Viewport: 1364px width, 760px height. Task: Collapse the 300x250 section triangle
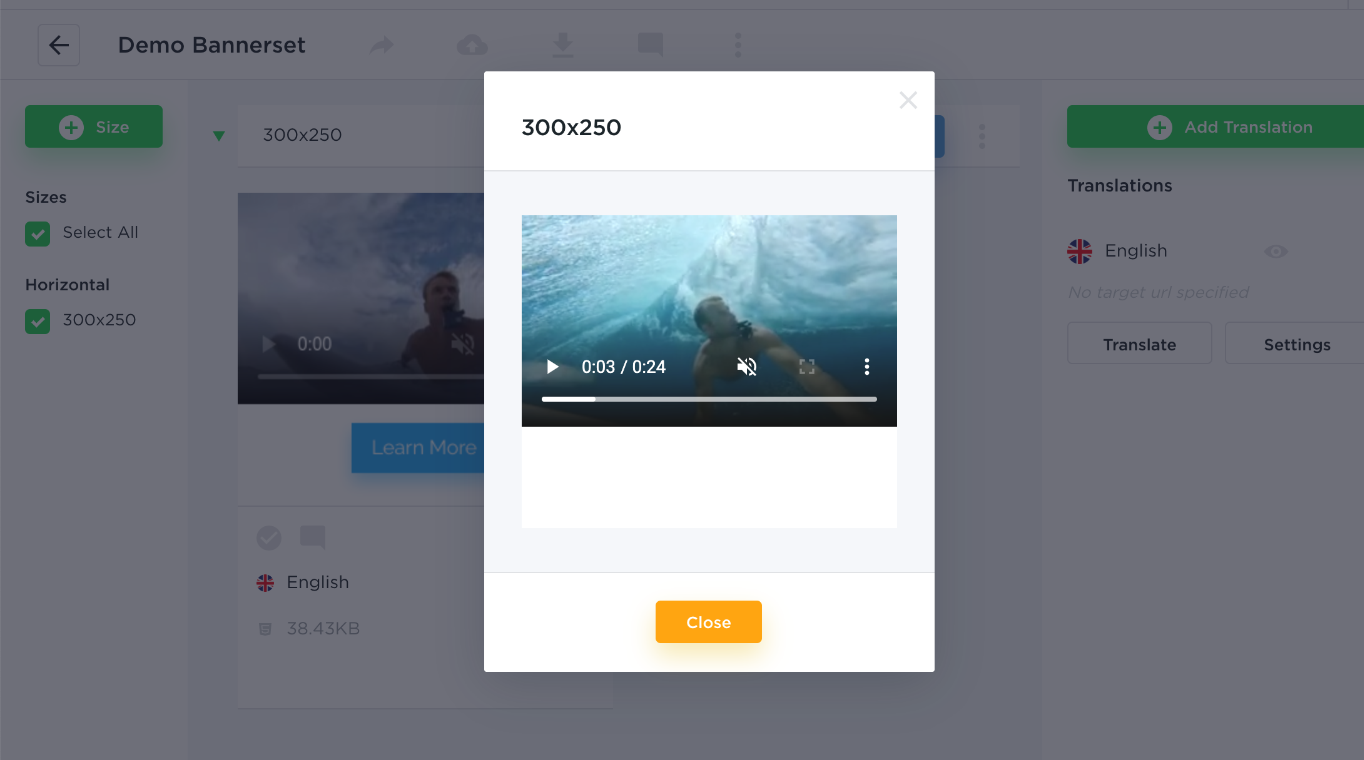coord(219,136)
